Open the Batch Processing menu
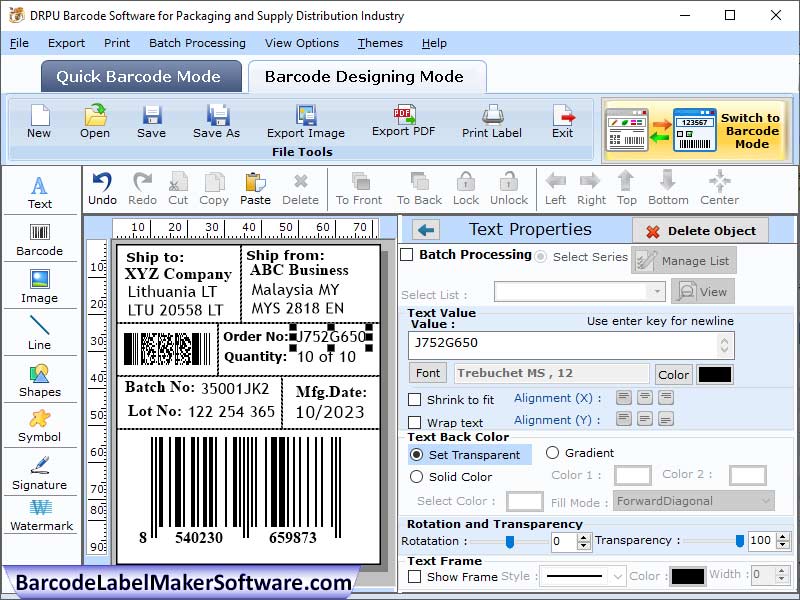Viewport: 800px width, 600px height. pyautogui.click(x=197, y=43)
